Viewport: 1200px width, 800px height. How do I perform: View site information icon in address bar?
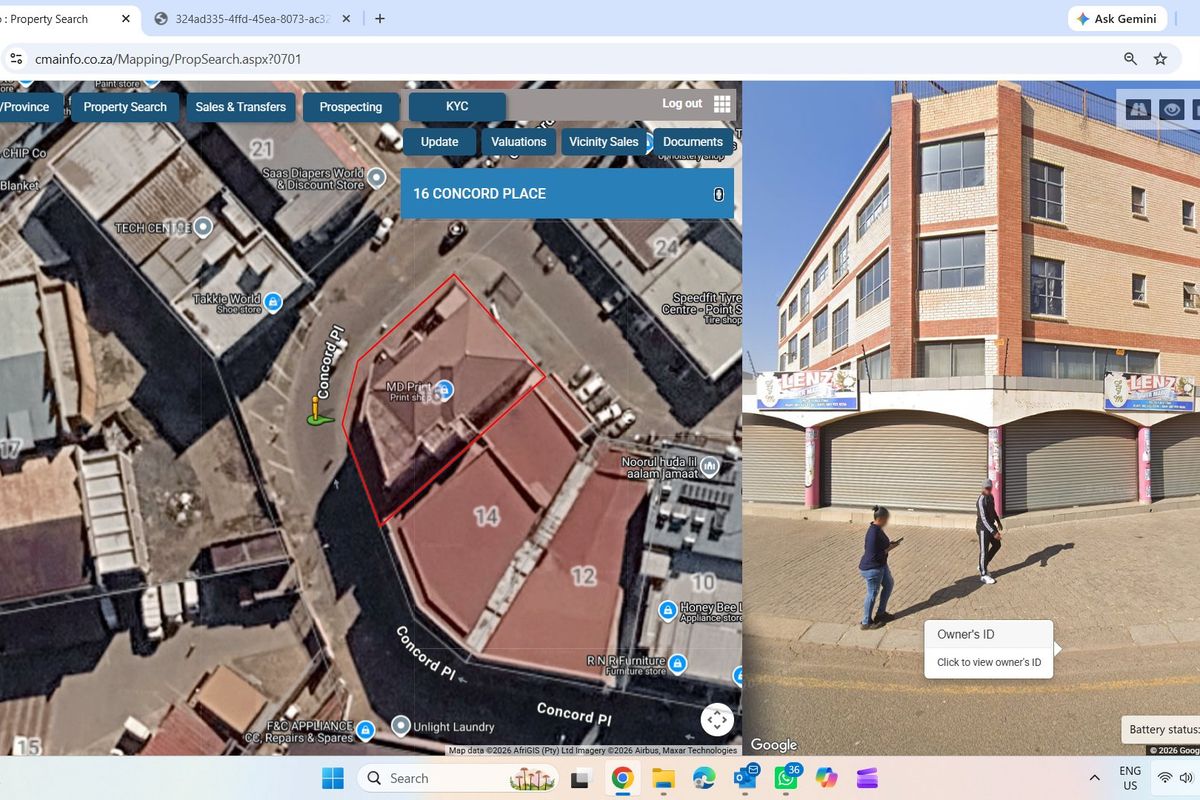(16, 59)
